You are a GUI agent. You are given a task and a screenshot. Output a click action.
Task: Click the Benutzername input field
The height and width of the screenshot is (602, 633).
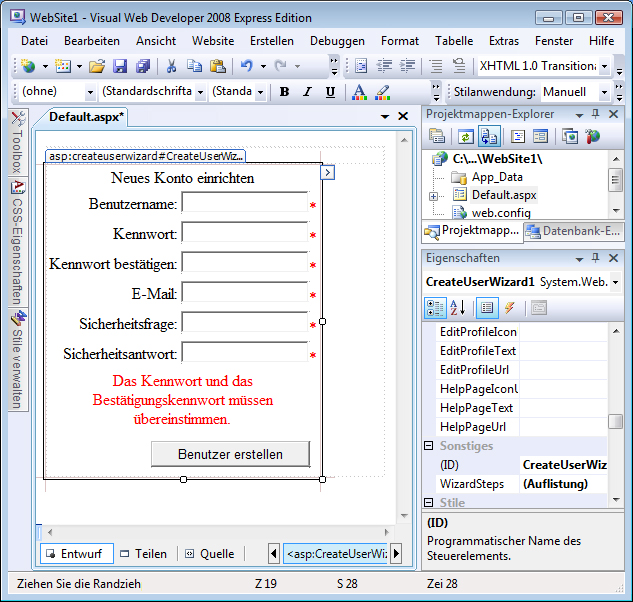point(245,202)
